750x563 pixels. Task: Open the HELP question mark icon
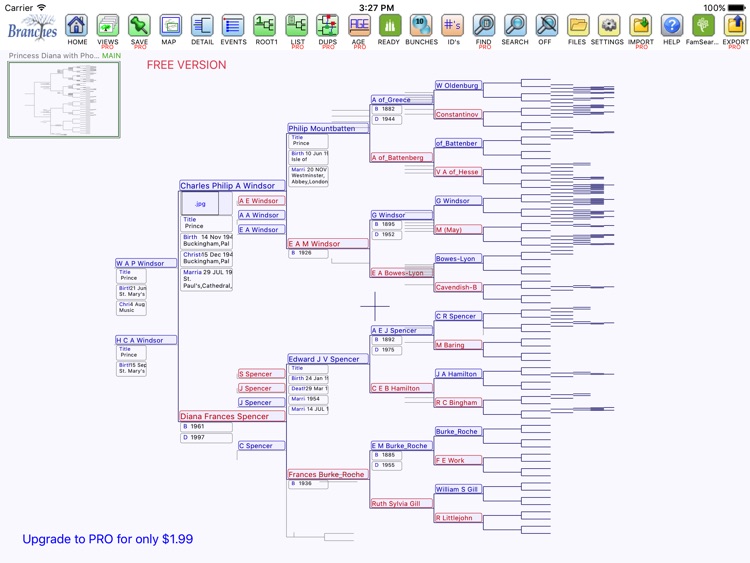click(x=672, y=26)
